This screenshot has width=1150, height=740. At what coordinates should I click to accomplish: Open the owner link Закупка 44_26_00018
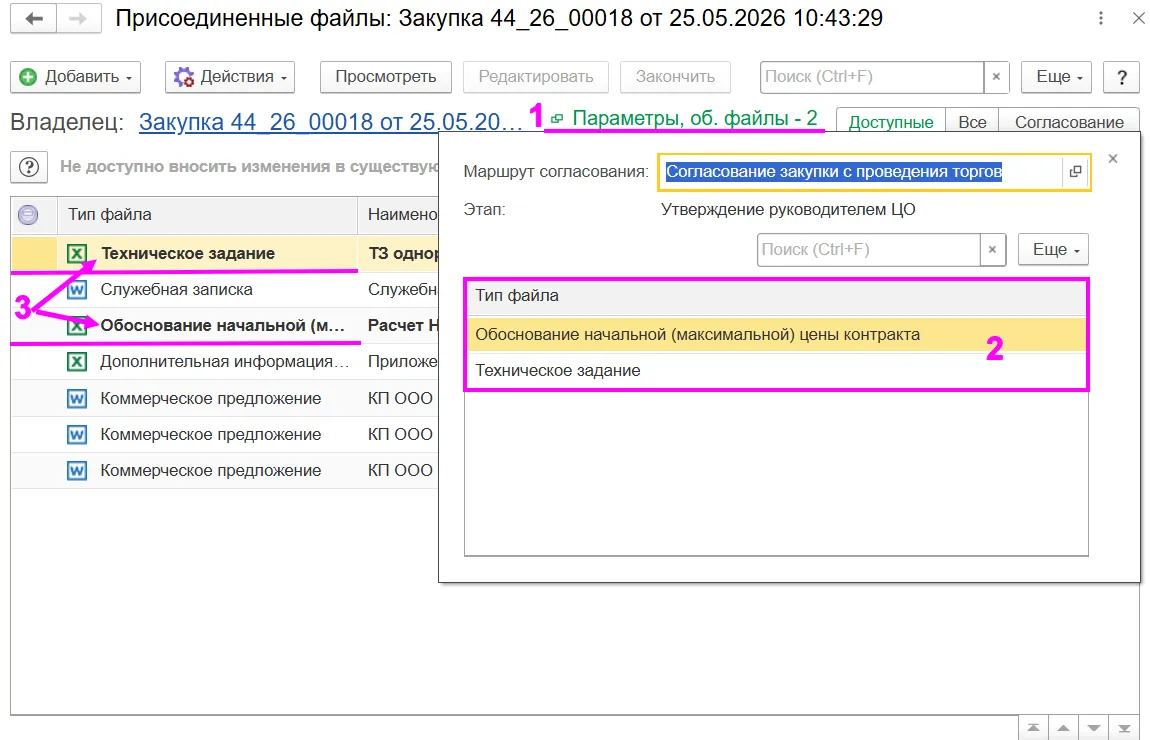330,122
